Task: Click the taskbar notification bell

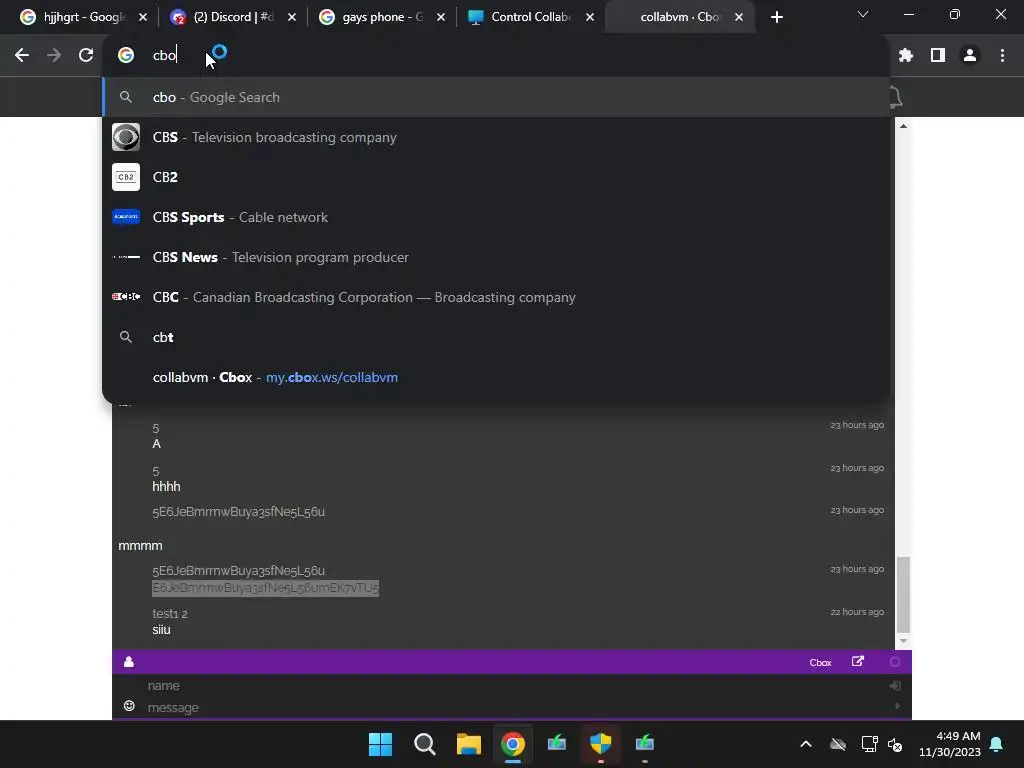Action: pos(997,744)
